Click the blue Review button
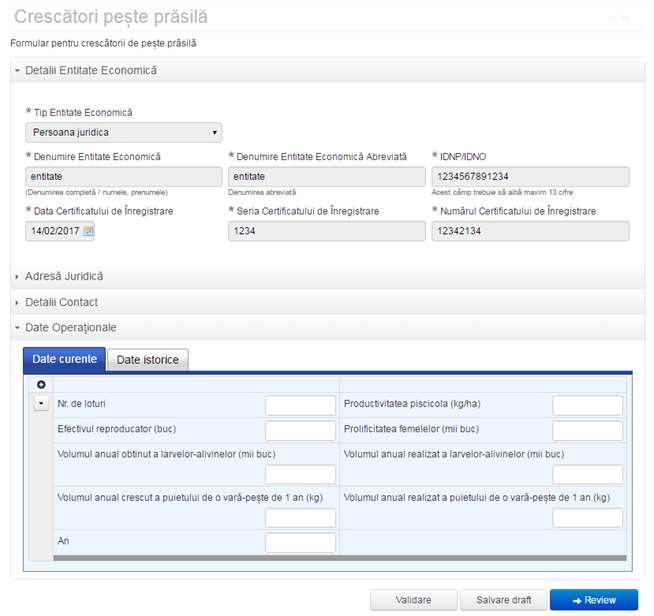This screenshot has height=616, width=654. (x=593, y=600)
